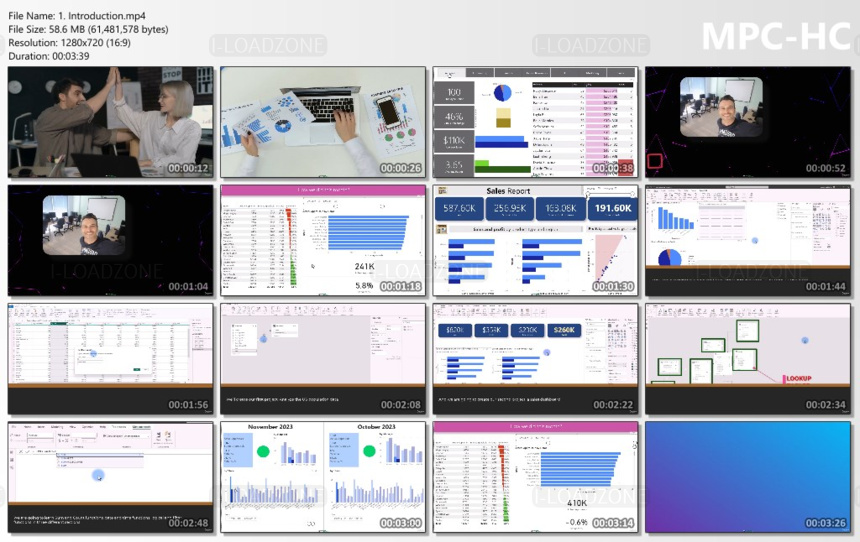Click the Duration 00:03:39 line

pyautogui.click(x=49, y=56)
